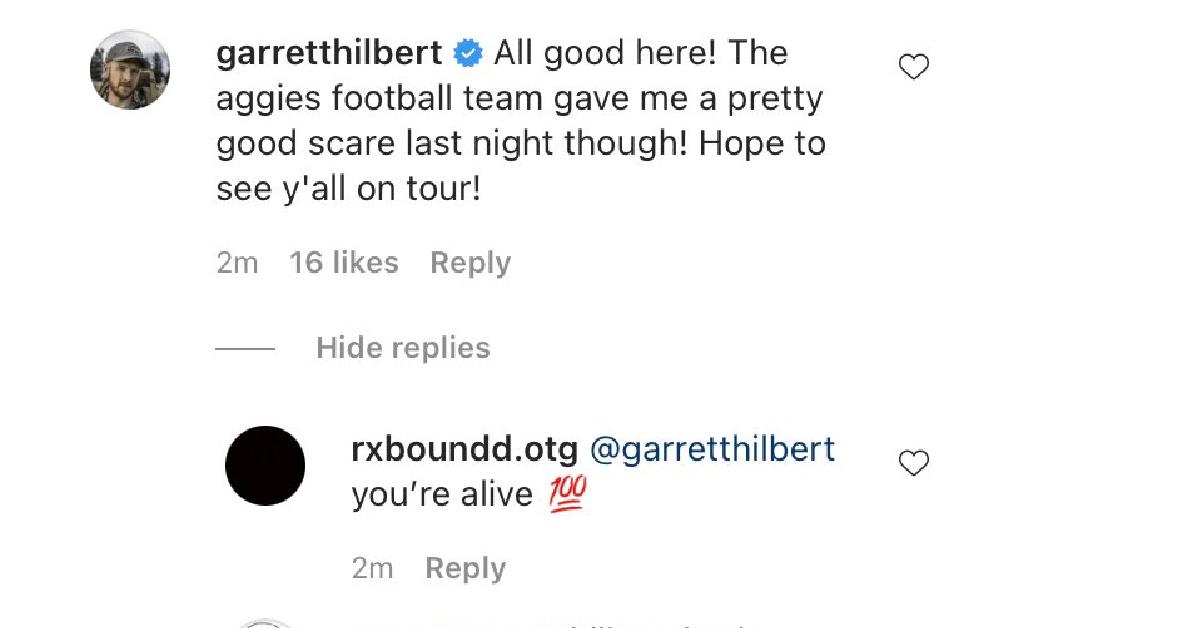Like garretthilbert's comment via the heart icon
The width and height of the screenshot is (1200, 628).
(x=913, y=66)
